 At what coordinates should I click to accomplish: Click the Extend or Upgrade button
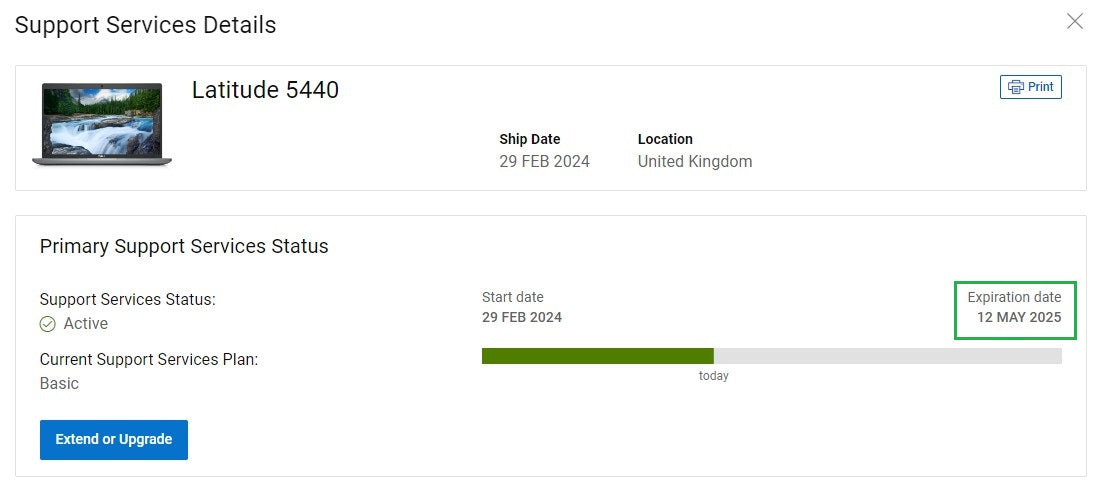point(114,440)
